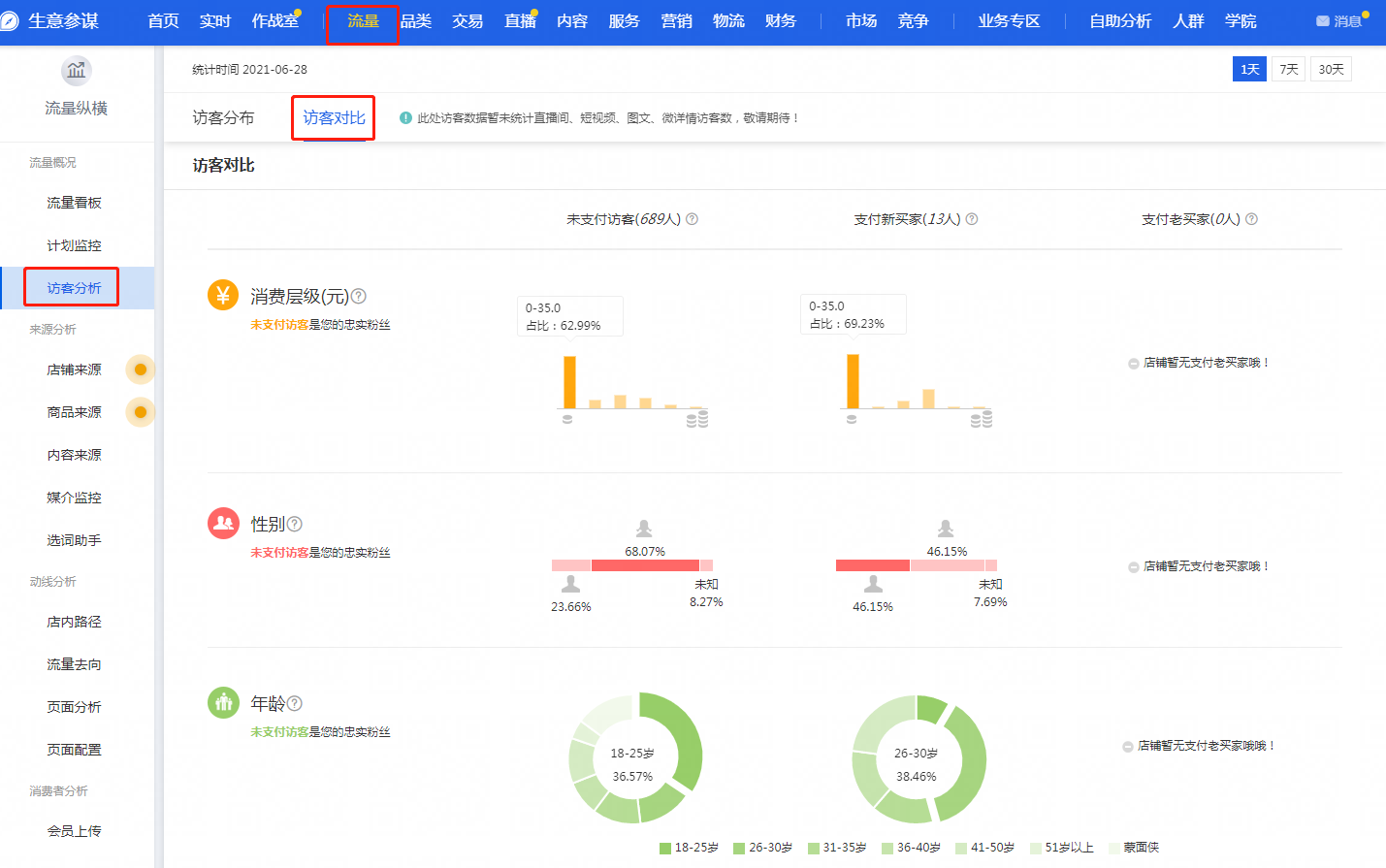Select the 30天 time range
1386x868 pixels.
pyautogui.click(x=1331, y=69)
